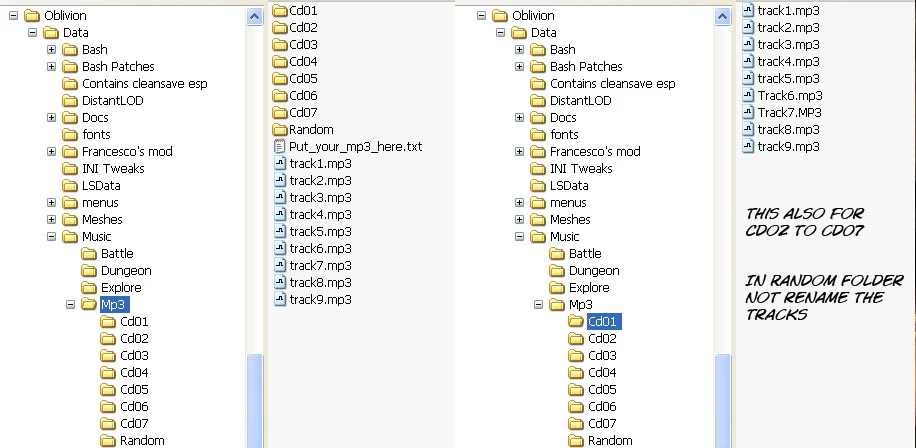Select Contains cleansave esp in right tree
Screen dimensions: 916x448
click(x=613, y=84)
